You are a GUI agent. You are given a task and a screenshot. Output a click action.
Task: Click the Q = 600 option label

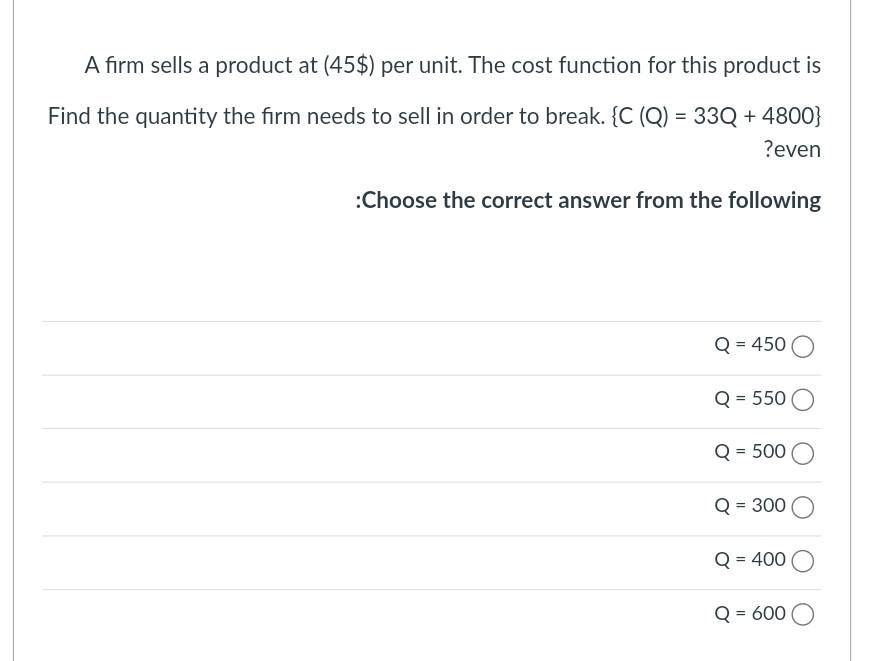(x=749, y=613)
